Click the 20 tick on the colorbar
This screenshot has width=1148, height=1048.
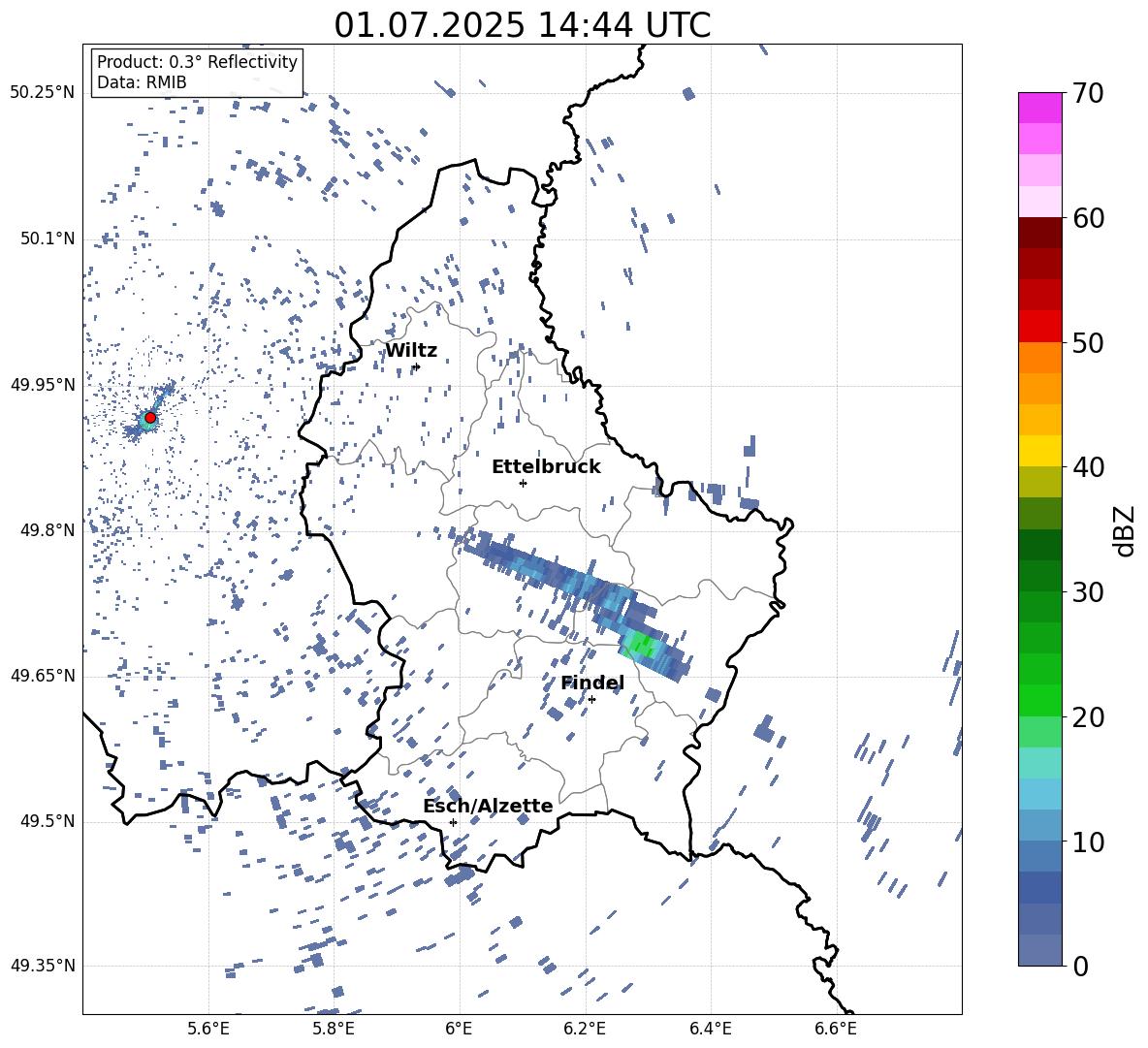click(1088, 716)
